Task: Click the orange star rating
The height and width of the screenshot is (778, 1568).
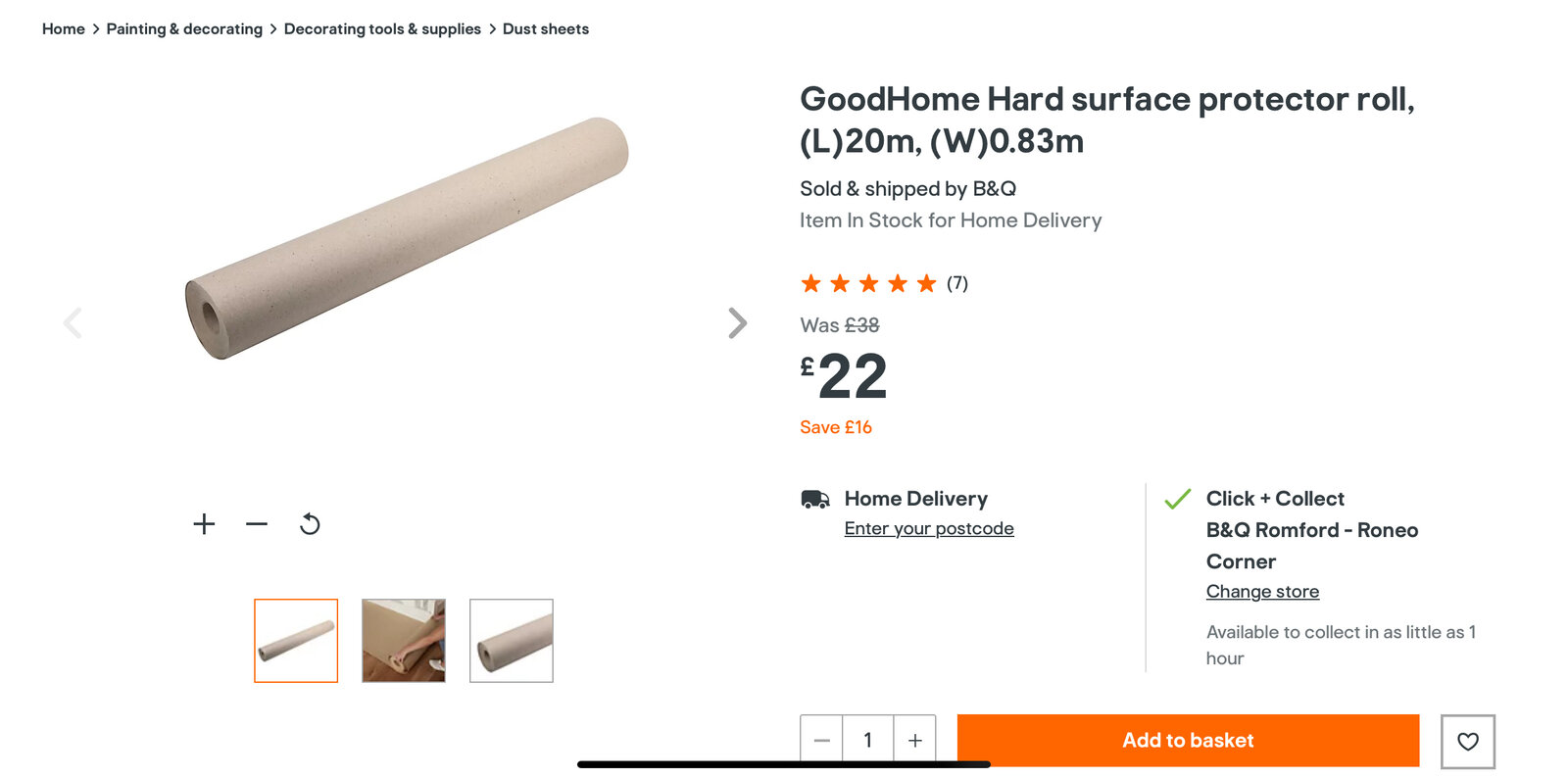Action: click(x=868, y=284)
